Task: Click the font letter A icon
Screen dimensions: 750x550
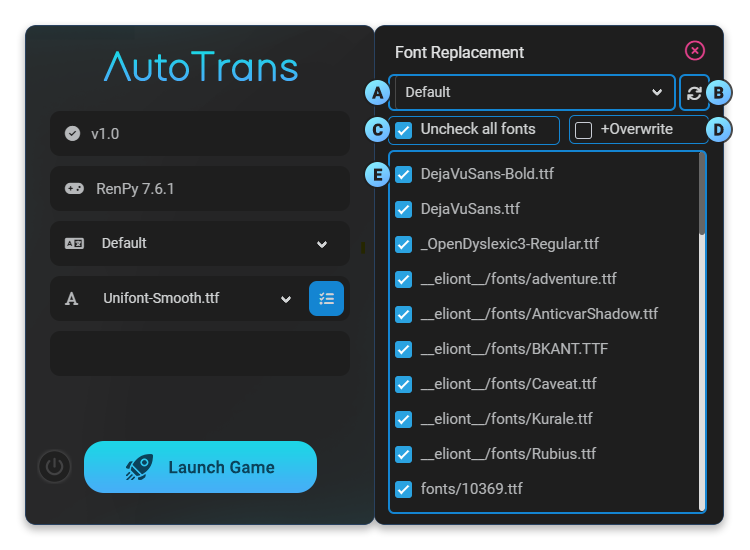Action: pyautogui.click(x=72, y=299)
